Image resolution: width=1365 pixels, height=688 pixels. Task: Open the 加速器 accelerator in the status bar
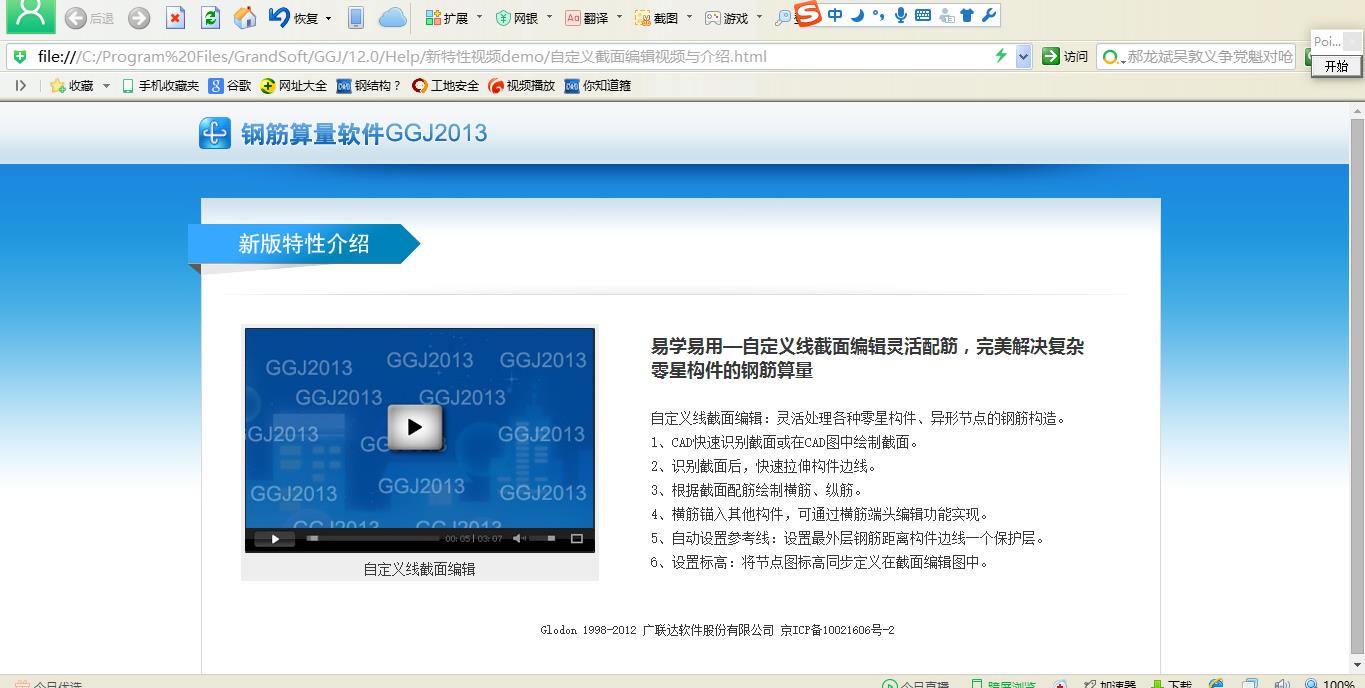click(x=1110, y=684)
